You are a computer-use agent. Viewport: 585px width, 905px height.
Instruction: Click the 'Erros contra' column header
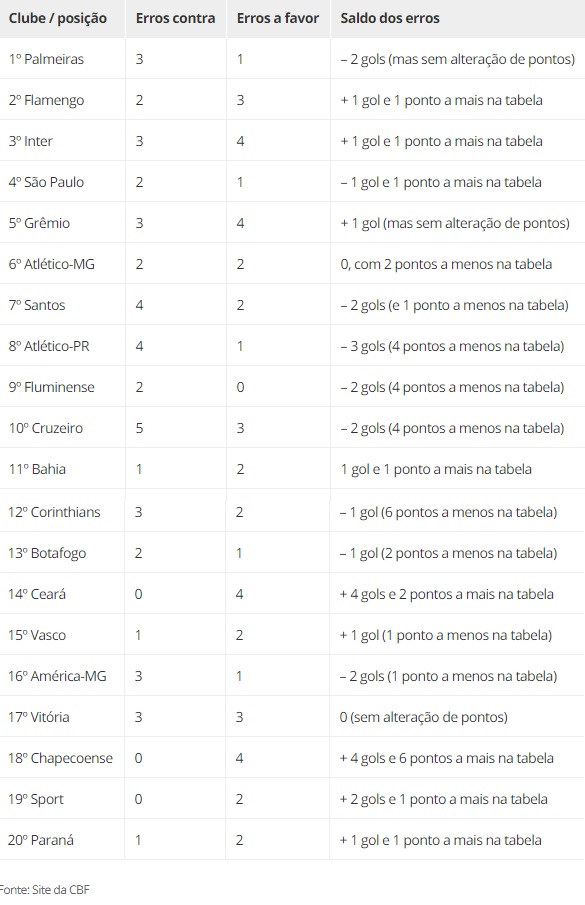point(175,18)
